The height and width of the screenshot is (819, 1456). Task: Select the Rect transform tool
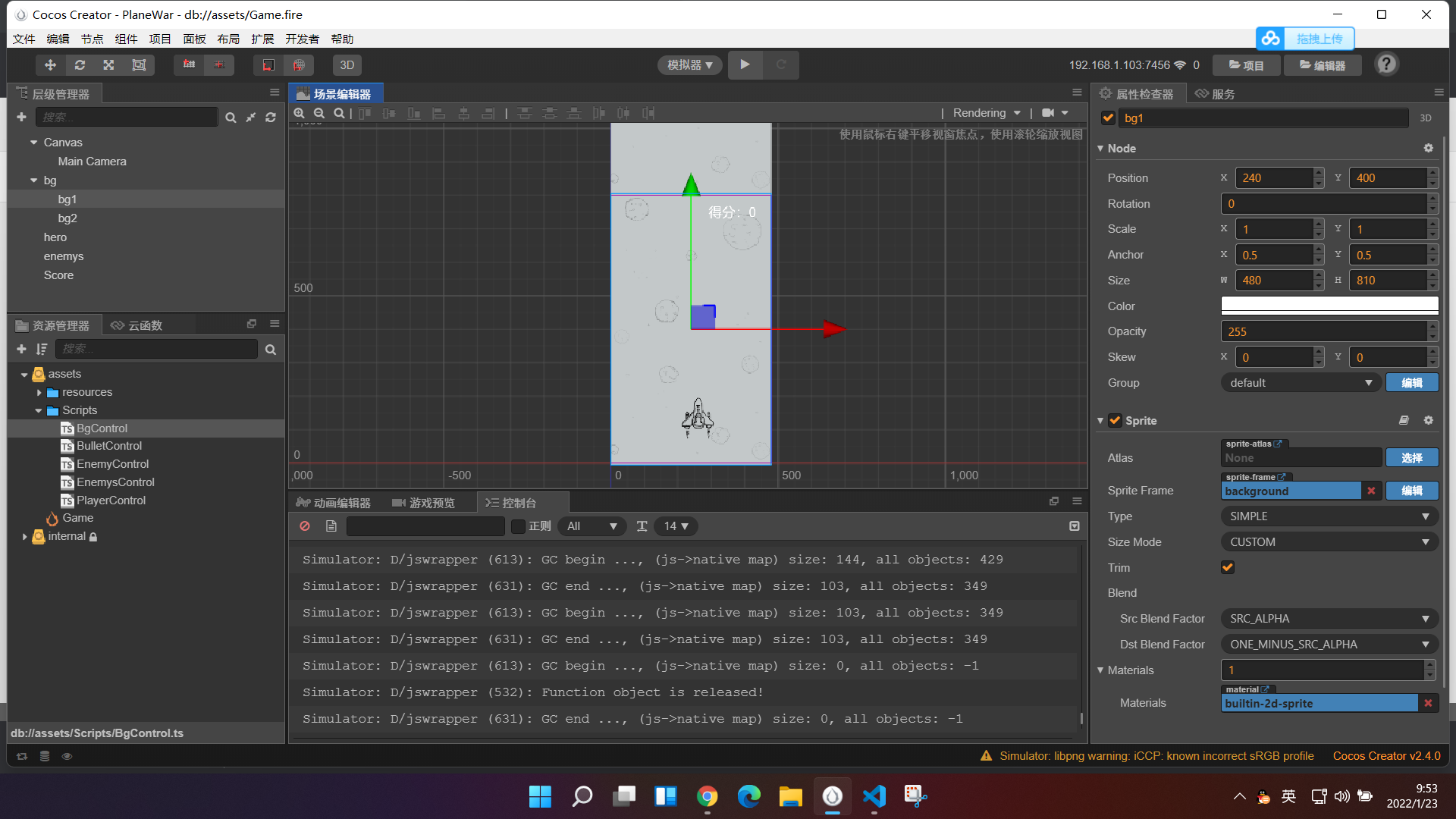139,65
